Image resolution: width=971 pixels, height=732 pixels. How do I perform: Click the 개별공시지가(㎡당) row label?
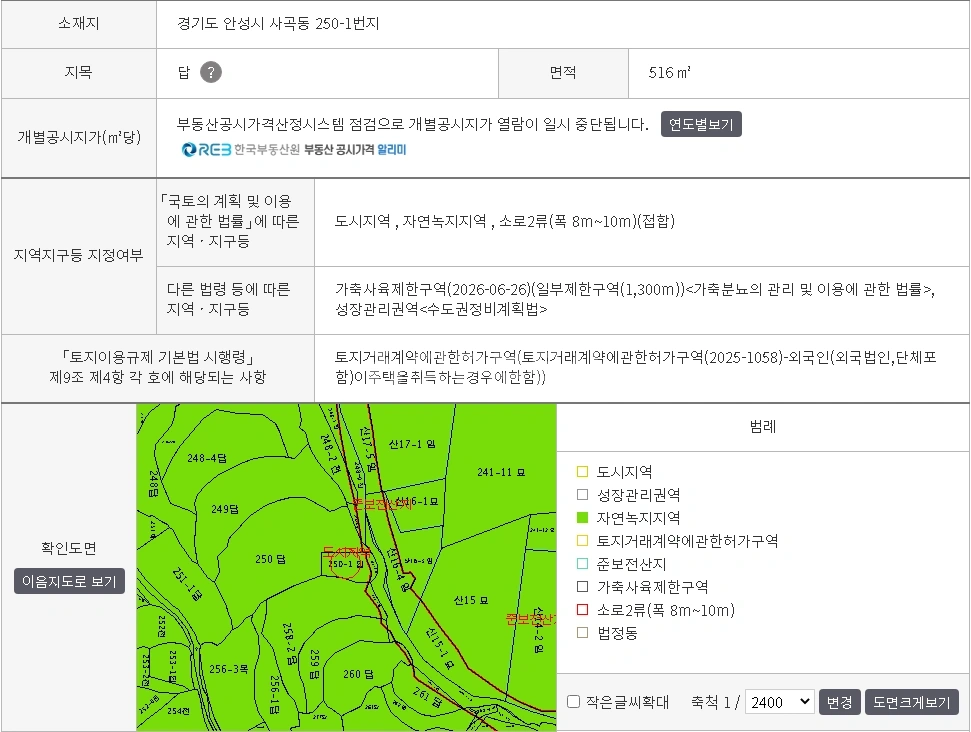(79, 137)
